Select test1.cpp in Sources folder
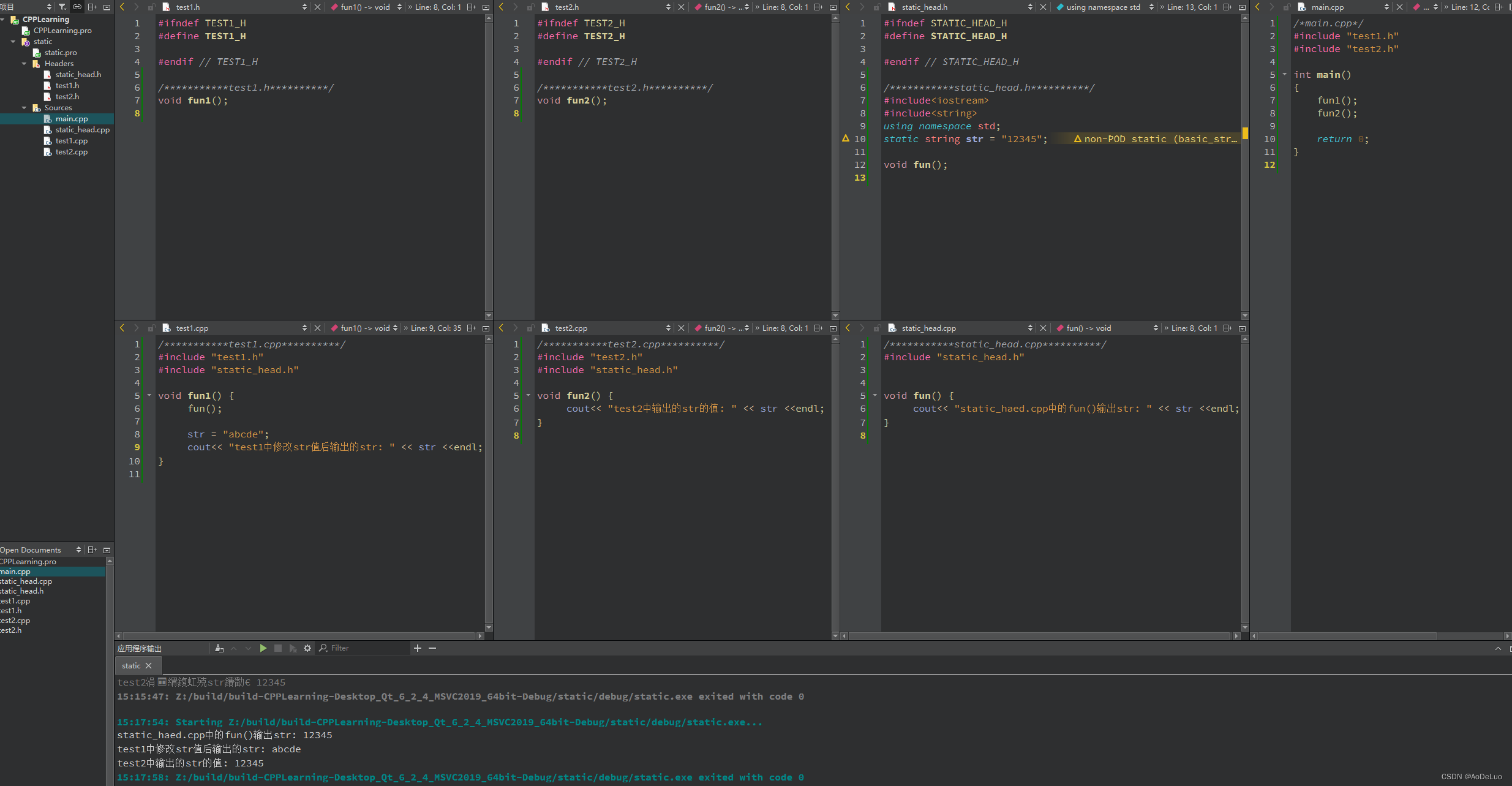This screenshot has height=786, width=1512. (x=71, y=141)
